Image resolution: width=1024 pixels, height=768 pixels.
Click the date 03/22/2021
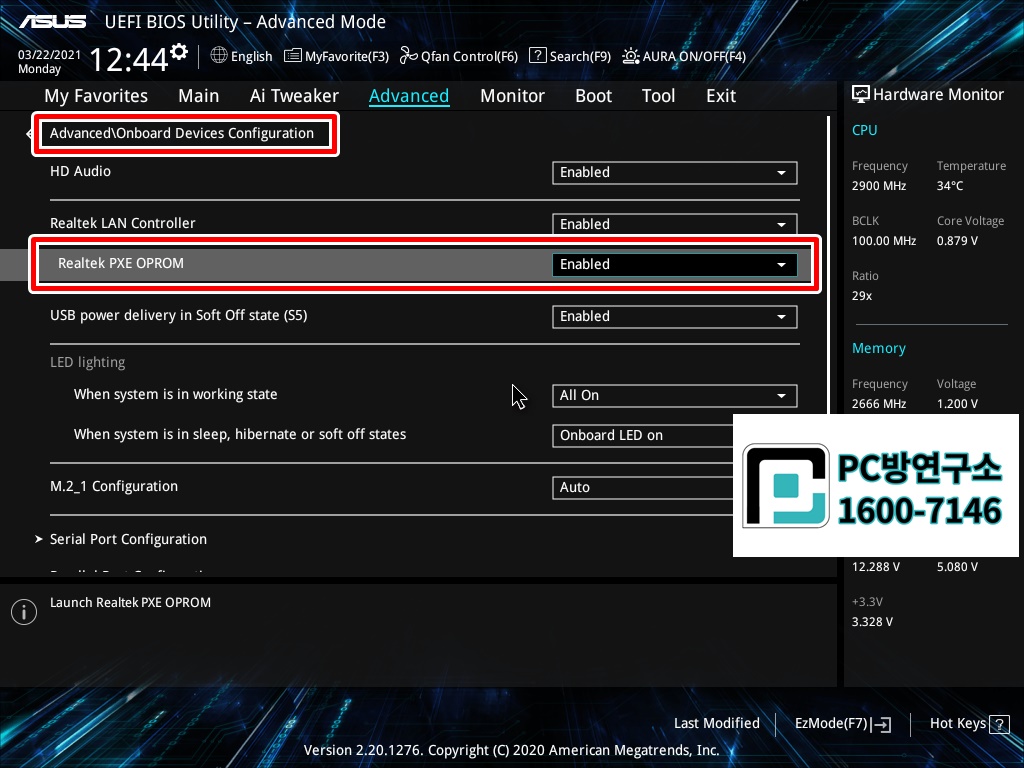49,55
